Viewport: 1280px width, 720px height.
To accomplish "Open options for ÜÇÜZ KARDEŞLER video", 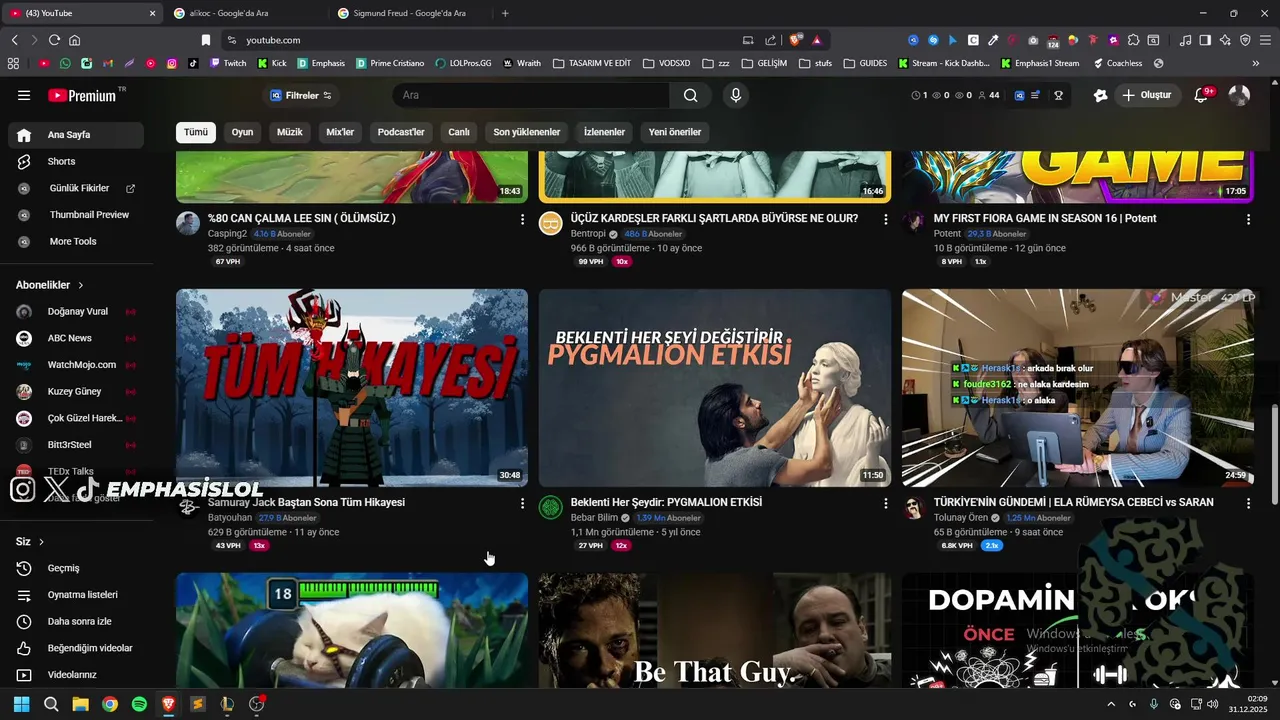I will tap(885, 219).
